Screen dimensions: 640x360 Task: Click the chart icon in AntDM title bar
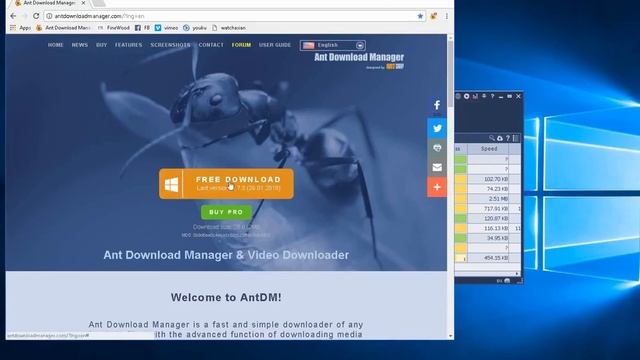[475, 96]
